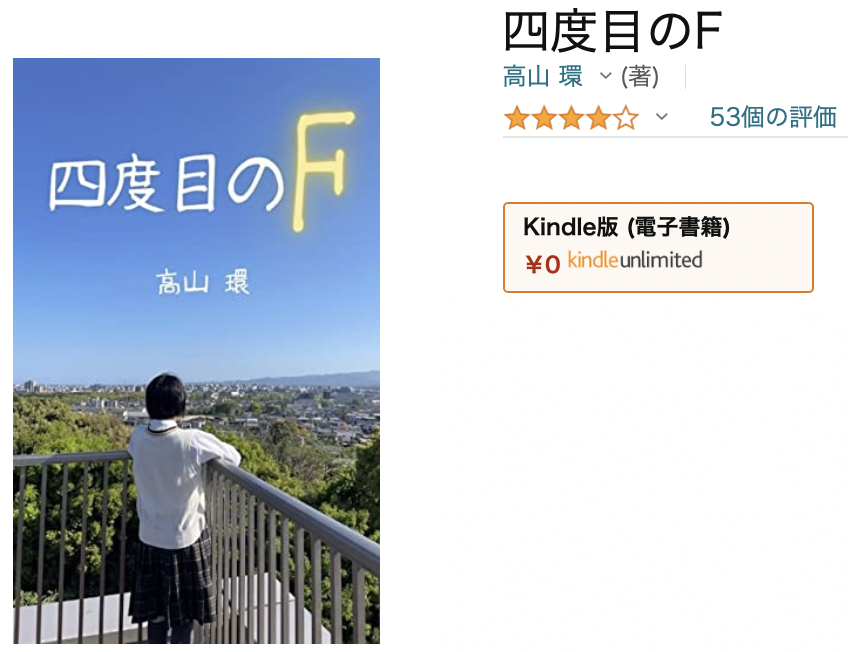Click the first rating star
Screen dimensions: 848x652
[516, 117]
